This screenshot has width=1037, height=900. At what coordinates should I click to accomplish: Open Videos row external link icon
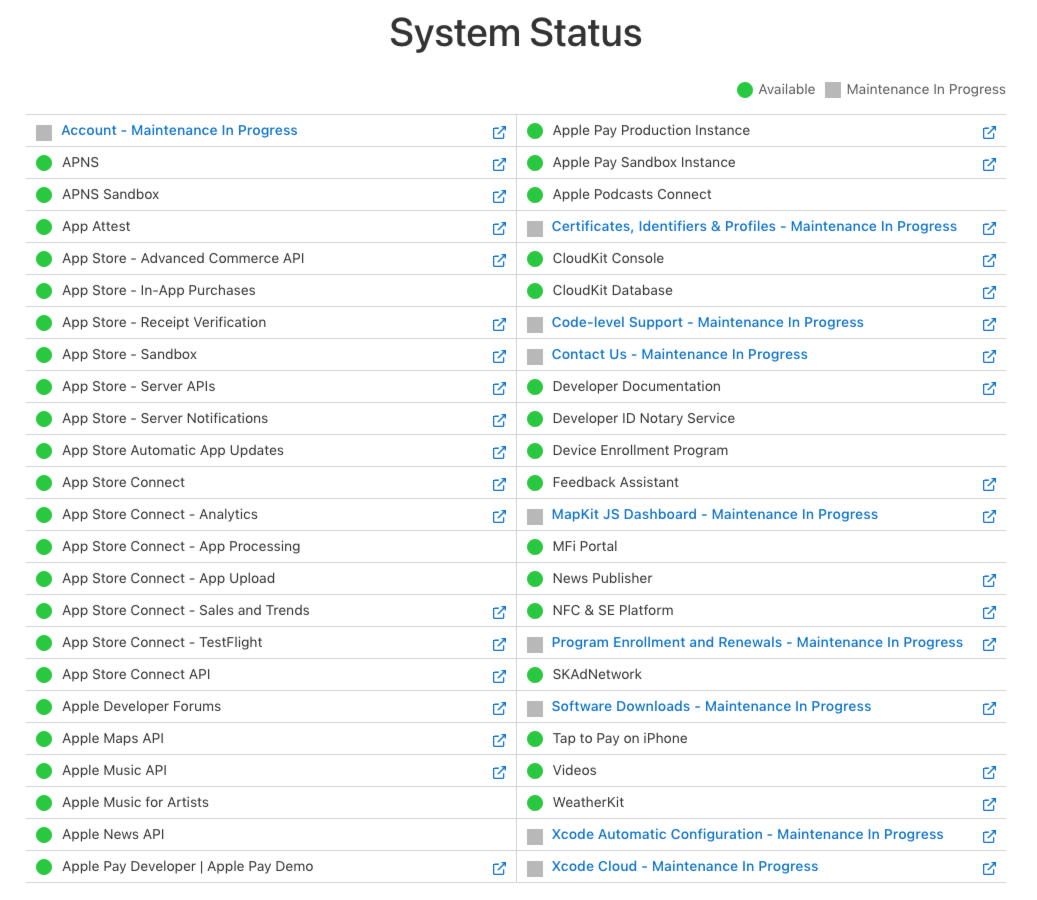click(989, 772)
